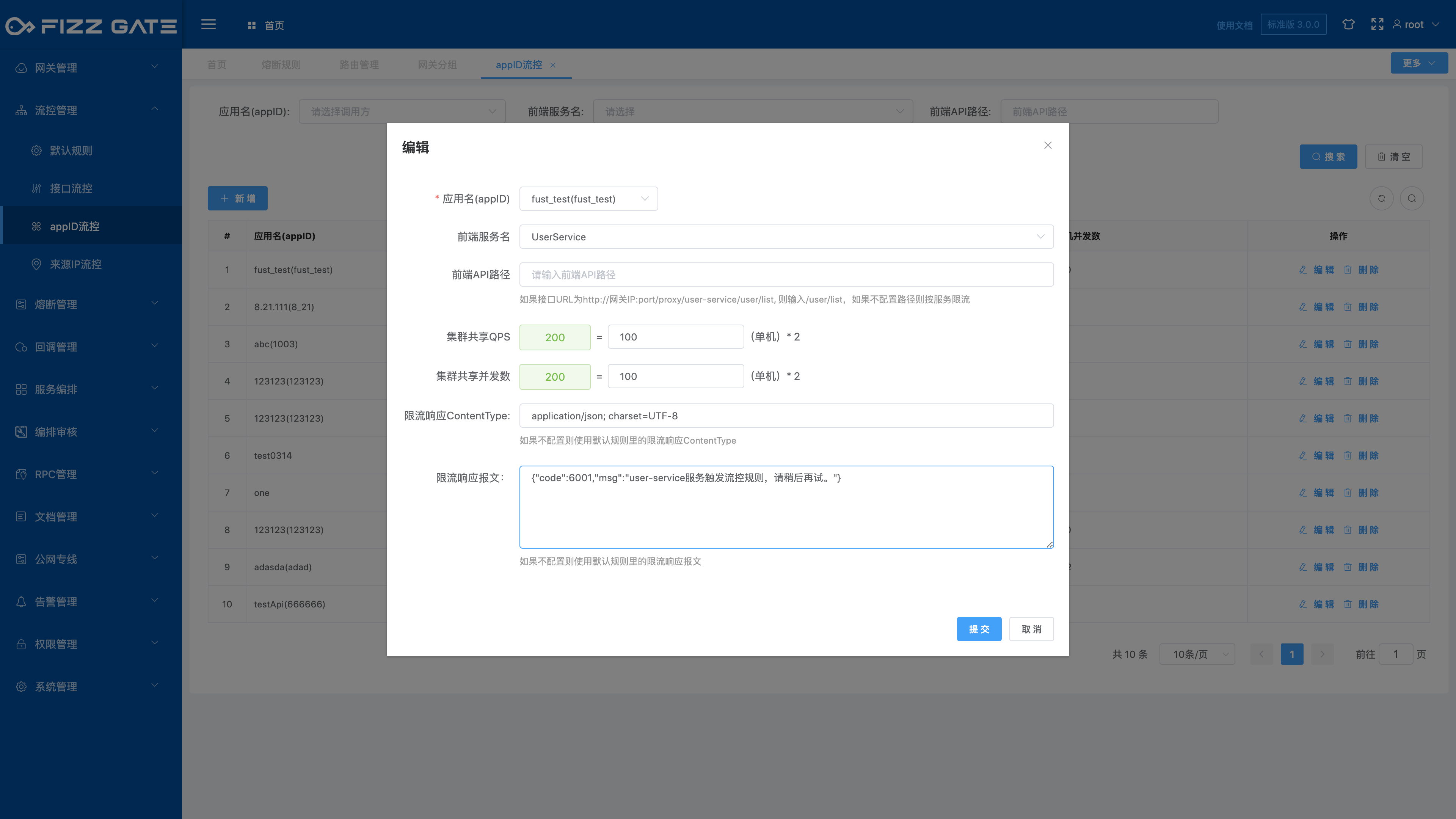Expand the 文档管理 sidebar menu
Viewport: 1456px width, 819px height.
click(91, 516)
